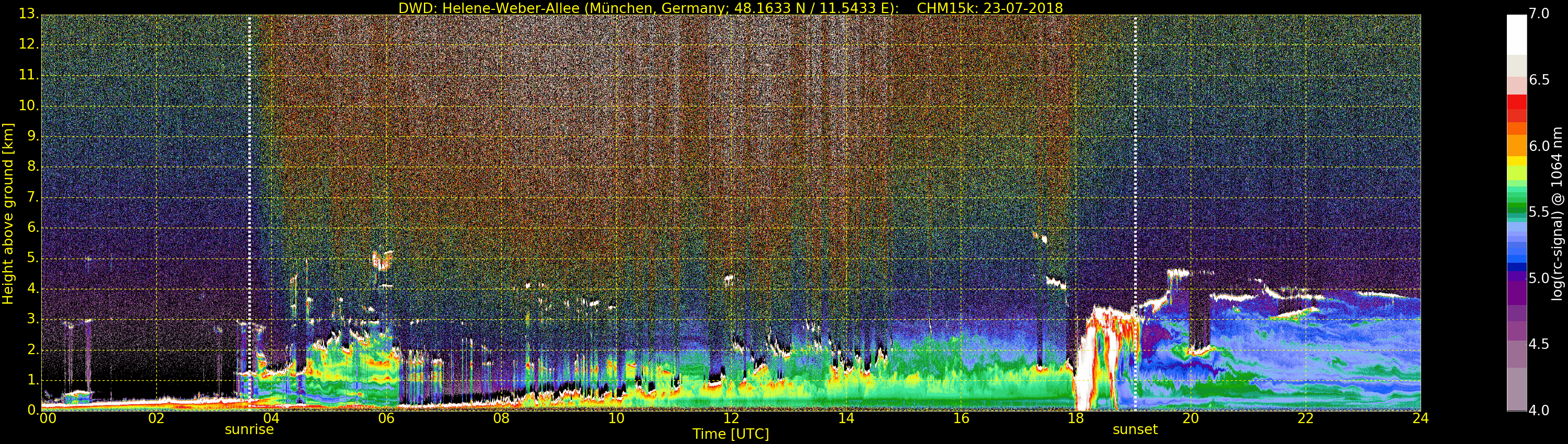Click the 12 tick on the time axis

pyautogui.click(x=731, y=418)
